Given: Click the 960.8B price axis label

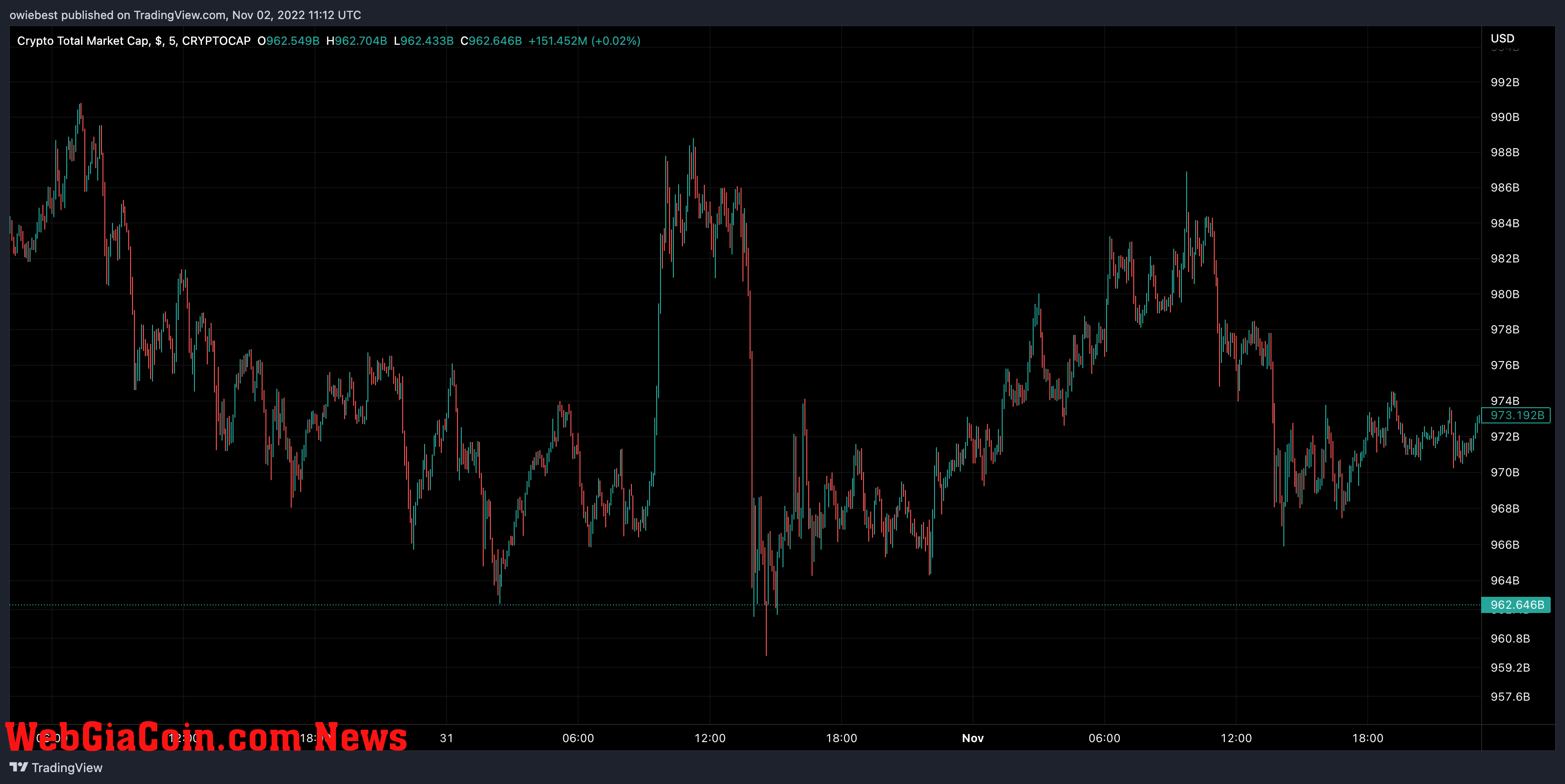Looking at the screenshot, I should (x=1510, y=638).
